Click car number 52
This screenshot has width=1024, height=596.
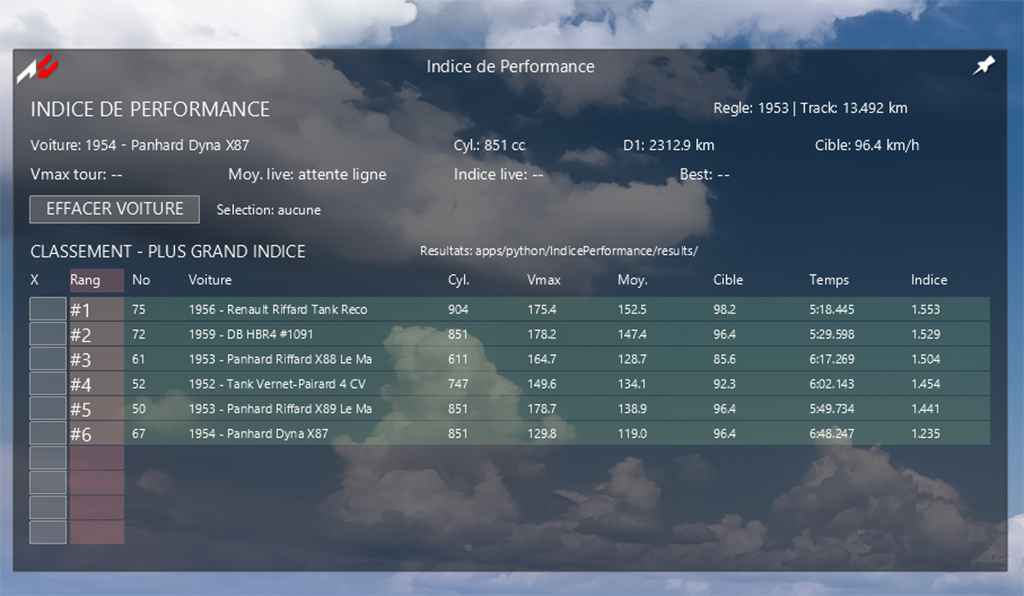pyautogui.click(x=138, y=384)
